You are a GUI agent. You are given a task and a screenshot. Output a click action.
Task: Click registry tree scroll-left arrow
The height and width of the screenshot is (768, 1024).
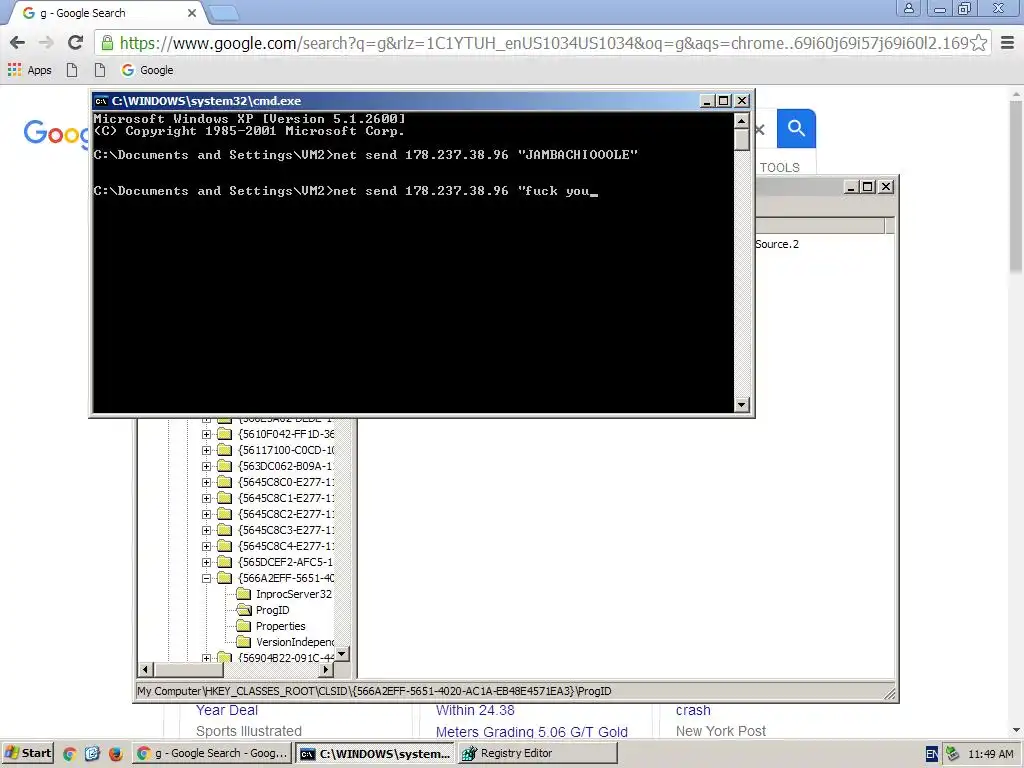(x=146, y=669)
